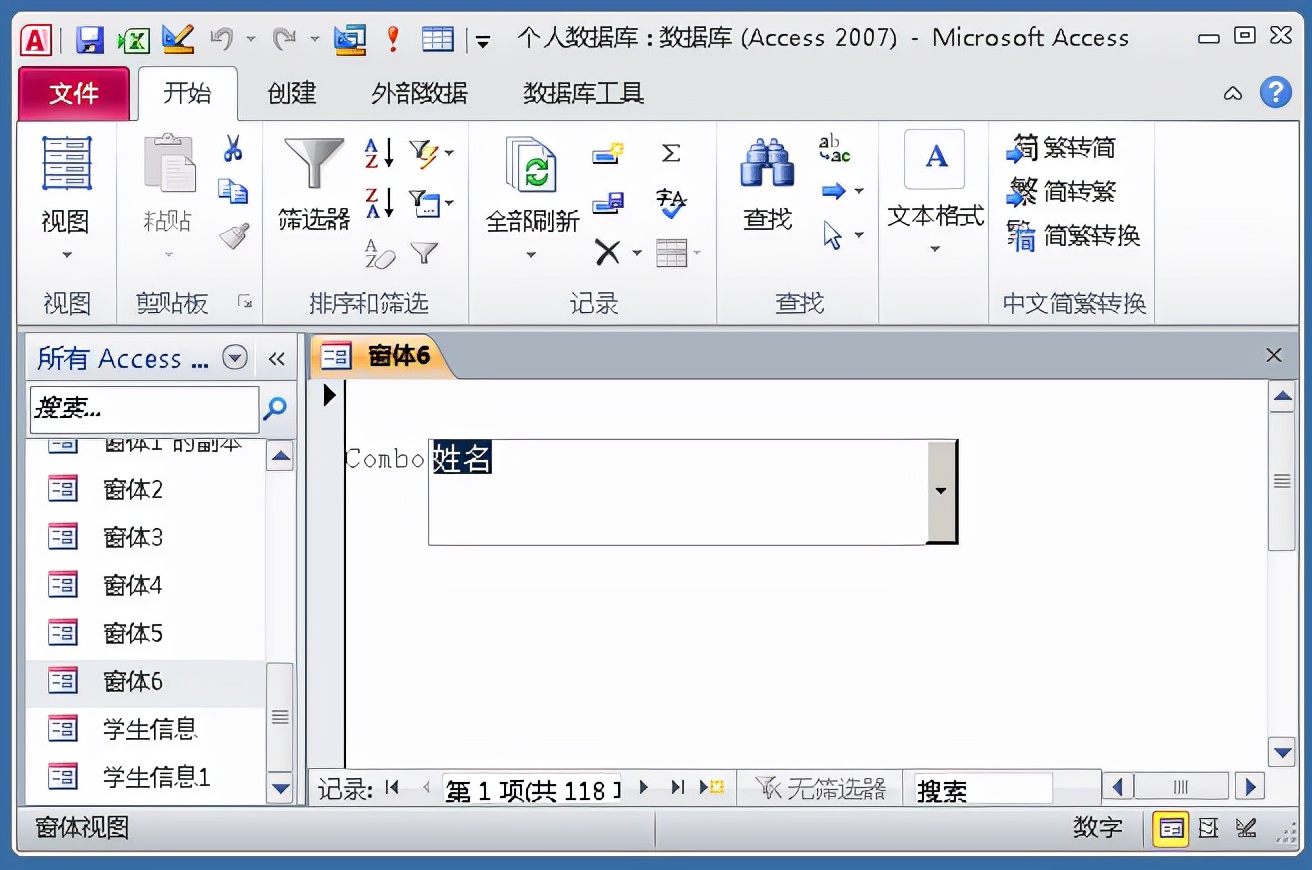Toggle the 无筛选器 filter state control
The image size is (1312, 870).
820,787
